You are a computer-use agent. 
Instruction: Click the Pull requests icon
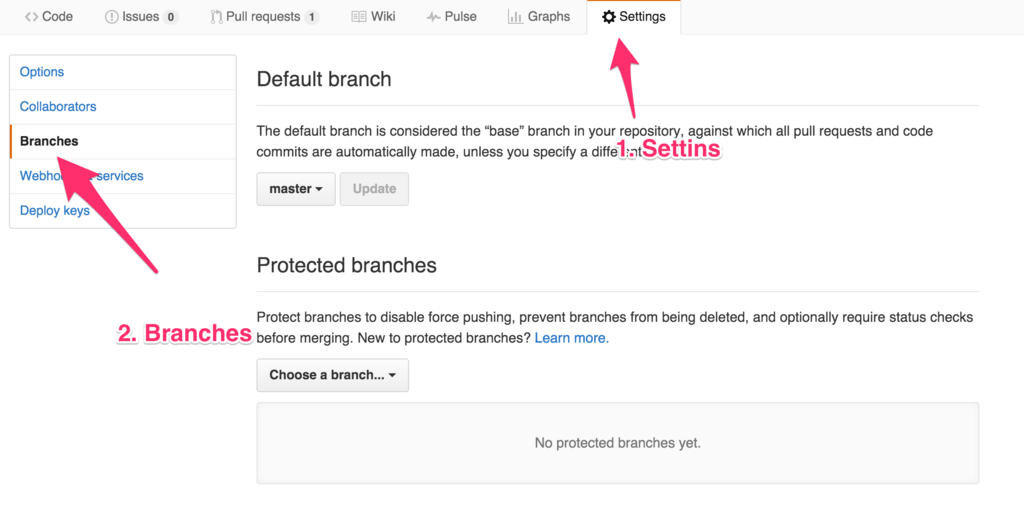(217, 17)
